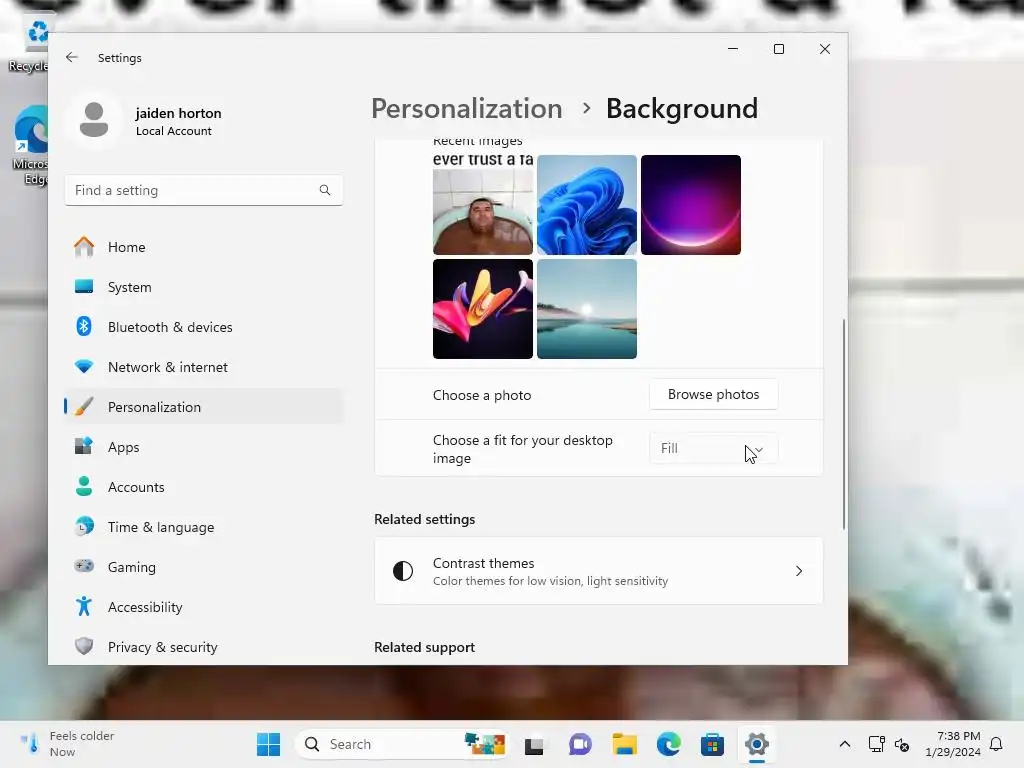This screenshot has width=1024, height=768.
Task: Click the search magnifier in Find a setting
Action: tap(325, 190)
